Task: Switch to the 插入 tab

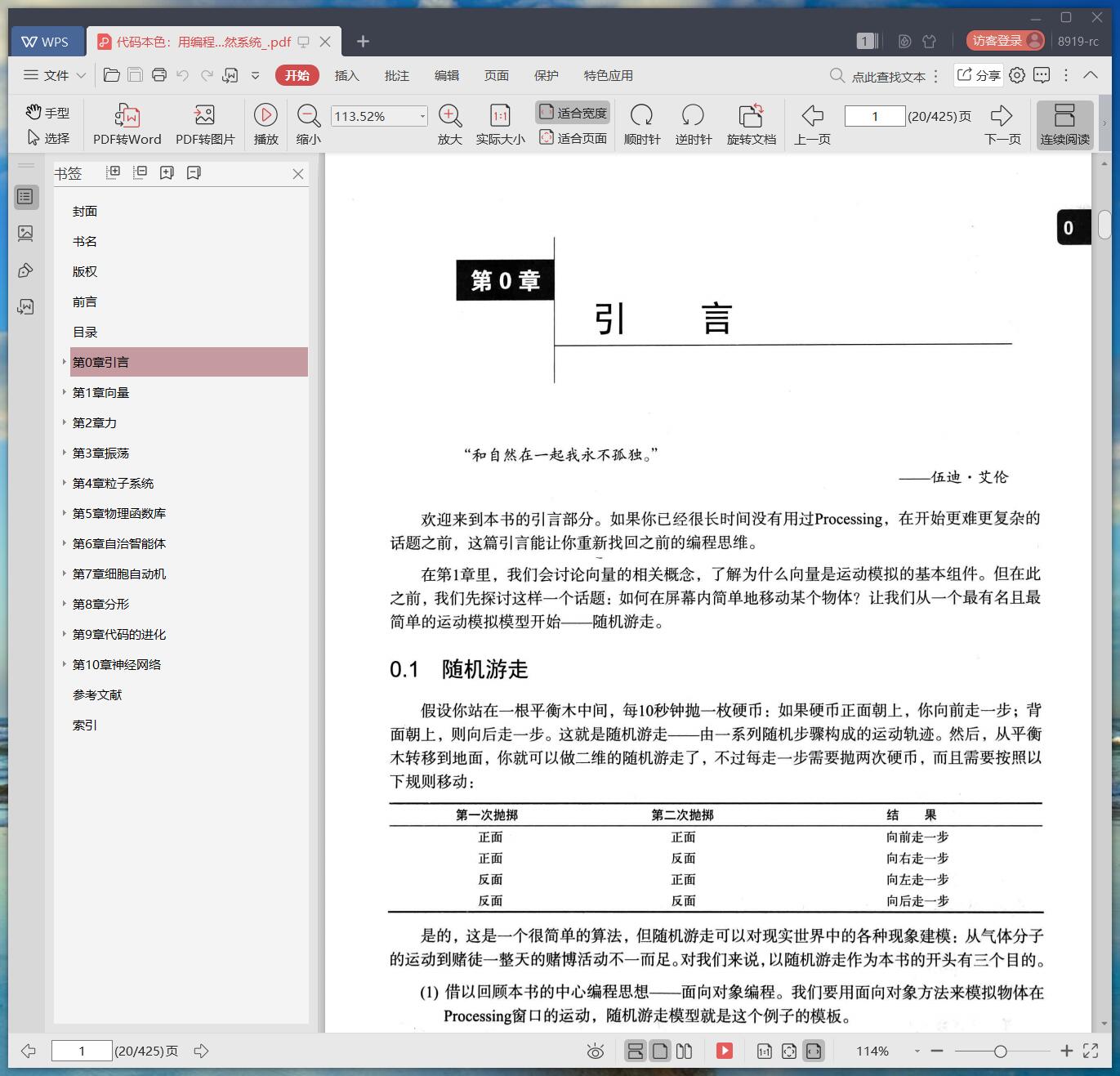Action: tap(347, 75)
